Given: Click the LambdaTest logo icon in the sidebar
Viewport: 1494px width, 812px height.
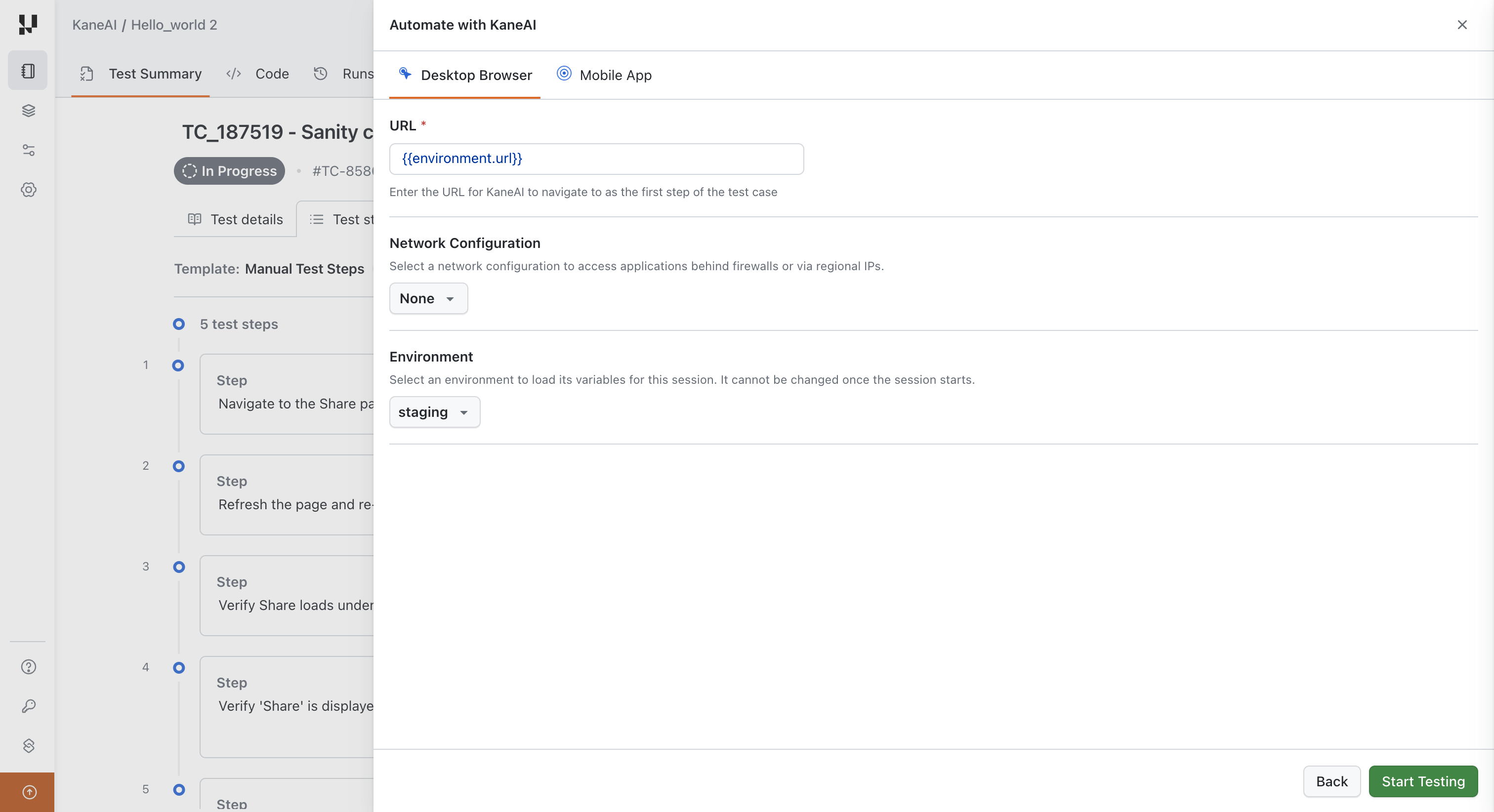Looking at the screenshot, I should pos(28,24).
